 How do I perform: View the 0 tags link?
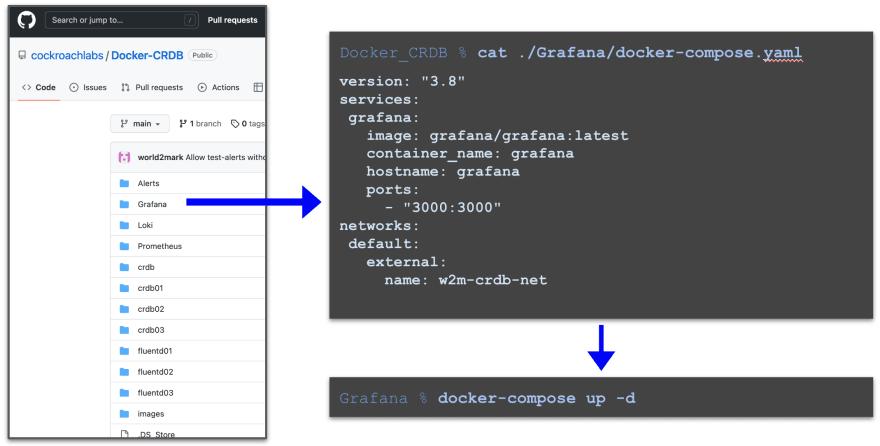tap(248, 123)
